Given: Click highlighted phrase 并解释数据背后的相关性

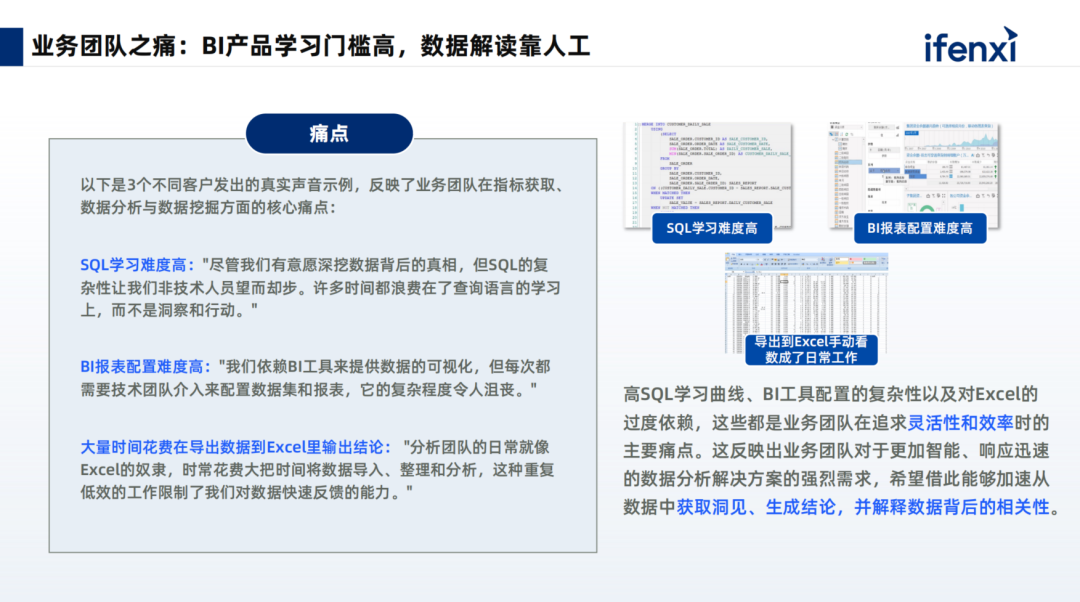Looking at the screenshot, I should [x=951, y=507].
